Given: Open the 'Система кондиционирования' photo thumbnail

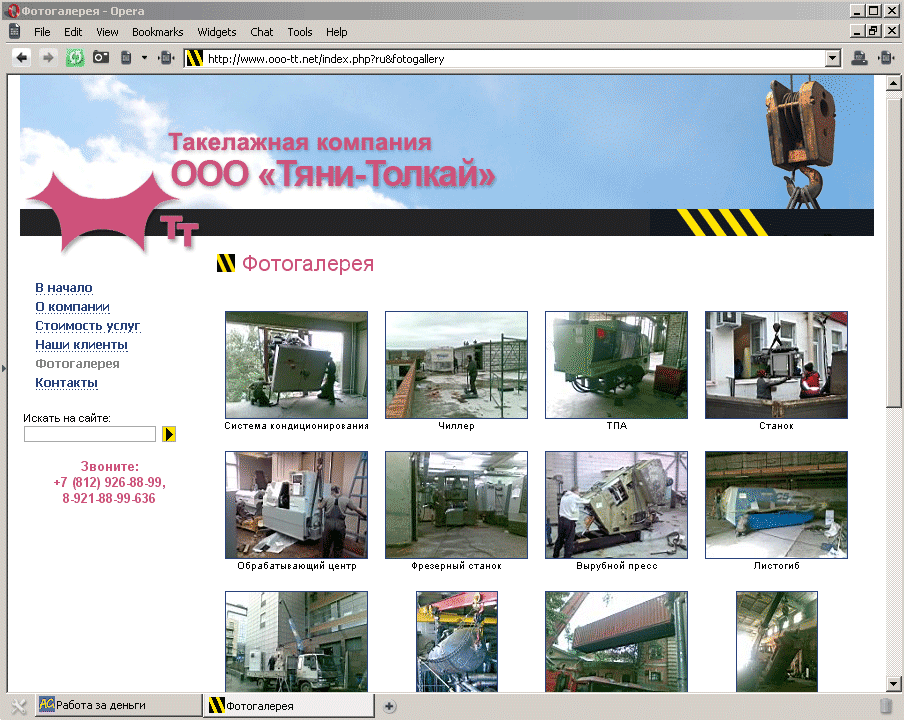Looking at the screenshot, I should tap(296, 365).
